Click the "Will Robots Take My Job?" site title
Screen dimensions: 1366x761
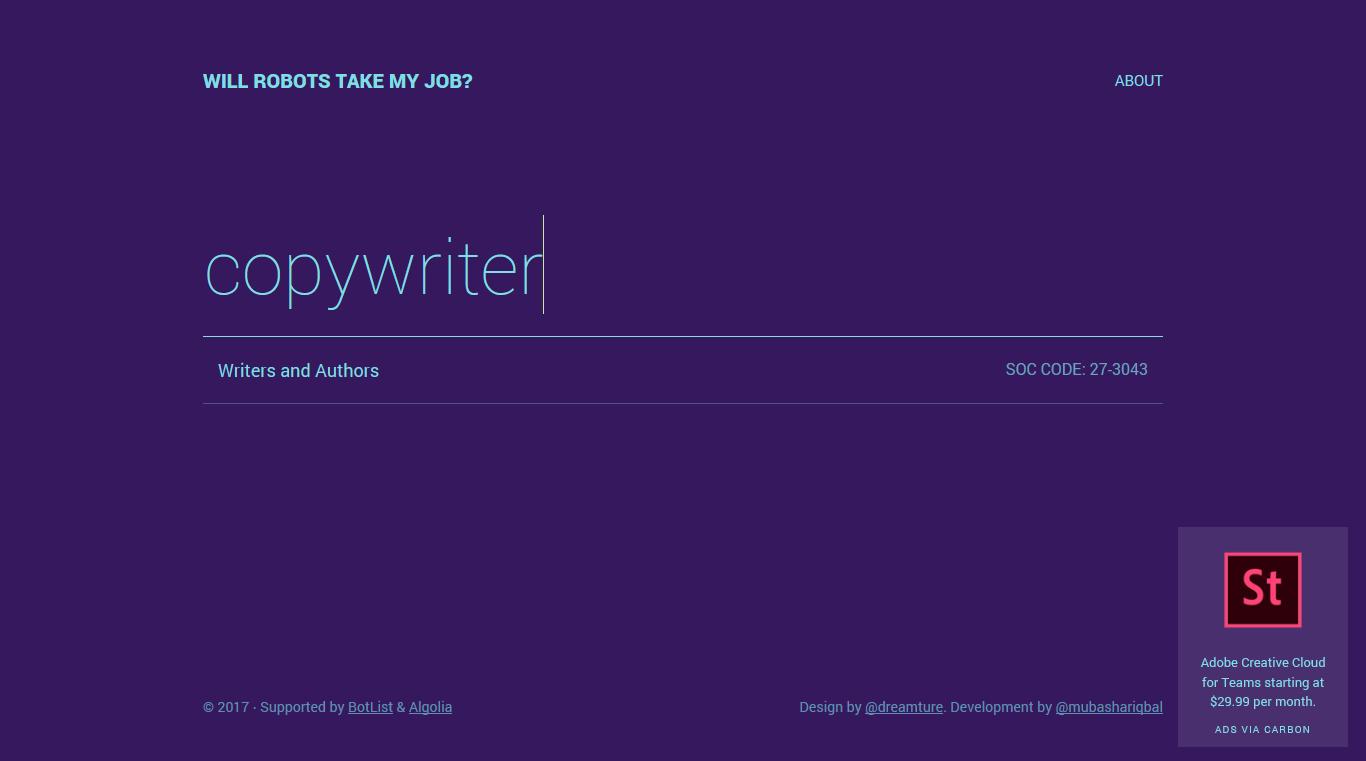(x=337, y=81)
